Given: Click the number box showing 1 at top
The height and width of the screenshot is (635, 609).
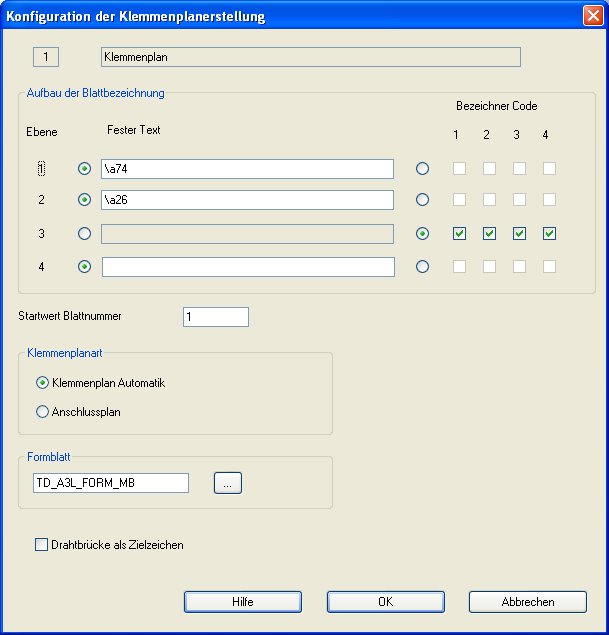Looking at the screenshot, I should 46,57.
